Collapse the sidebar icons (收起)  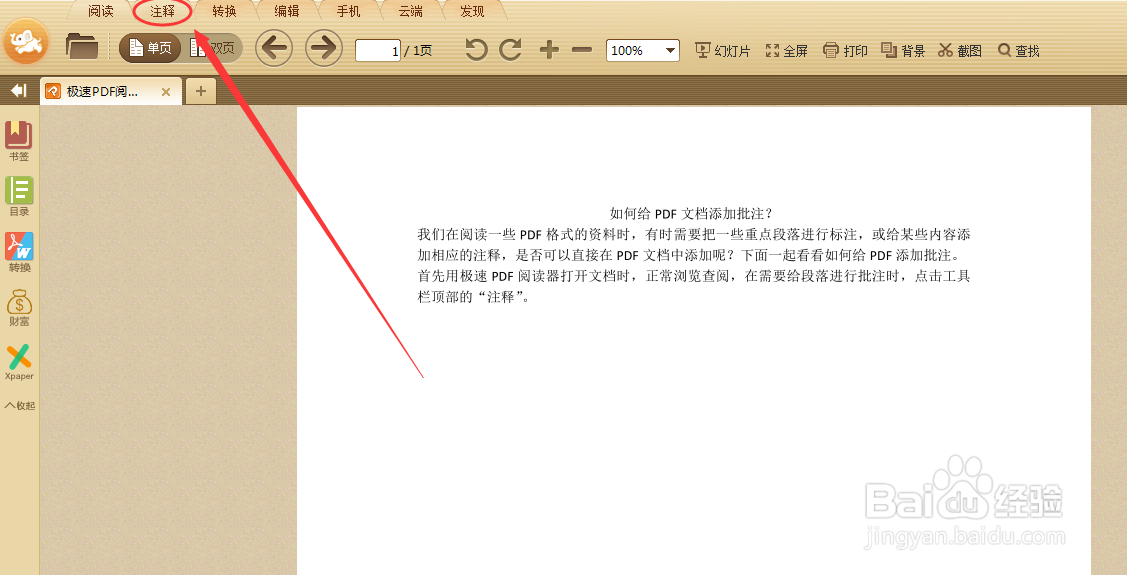click(x=20, y=405)
